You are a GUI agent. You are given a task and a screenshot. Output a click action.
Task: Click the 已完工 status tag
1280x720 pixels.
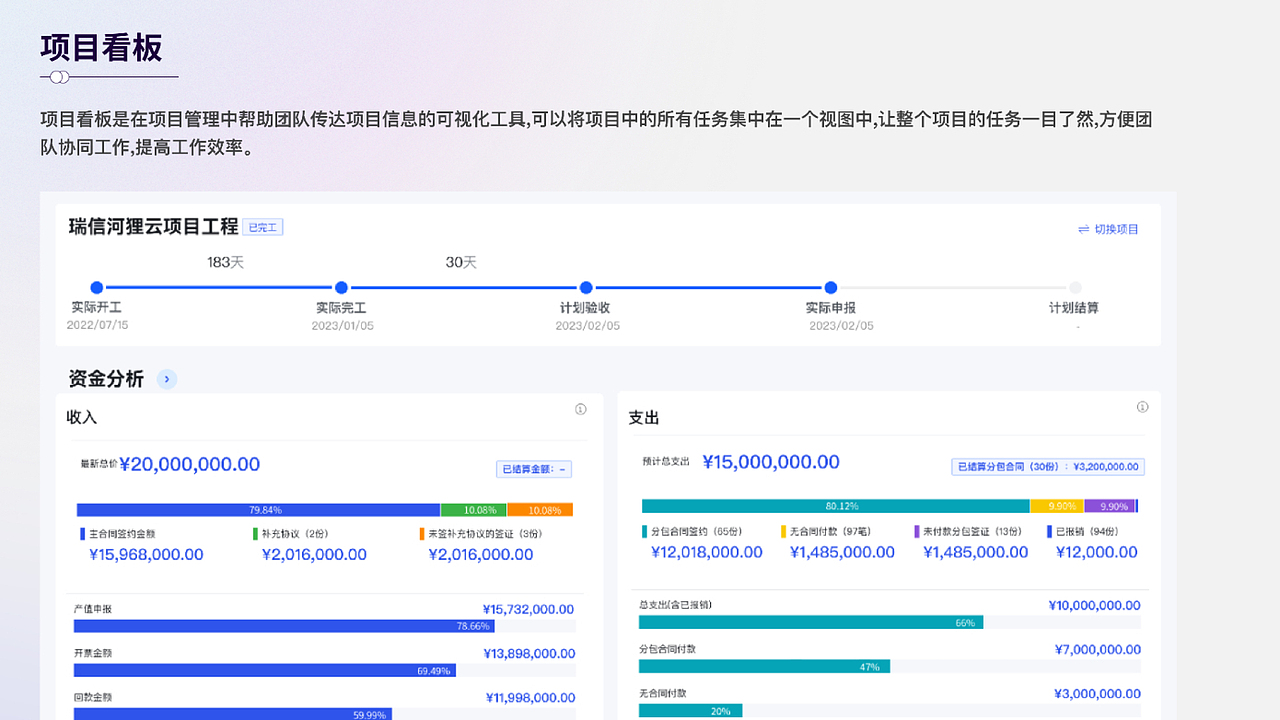point(263,227)
